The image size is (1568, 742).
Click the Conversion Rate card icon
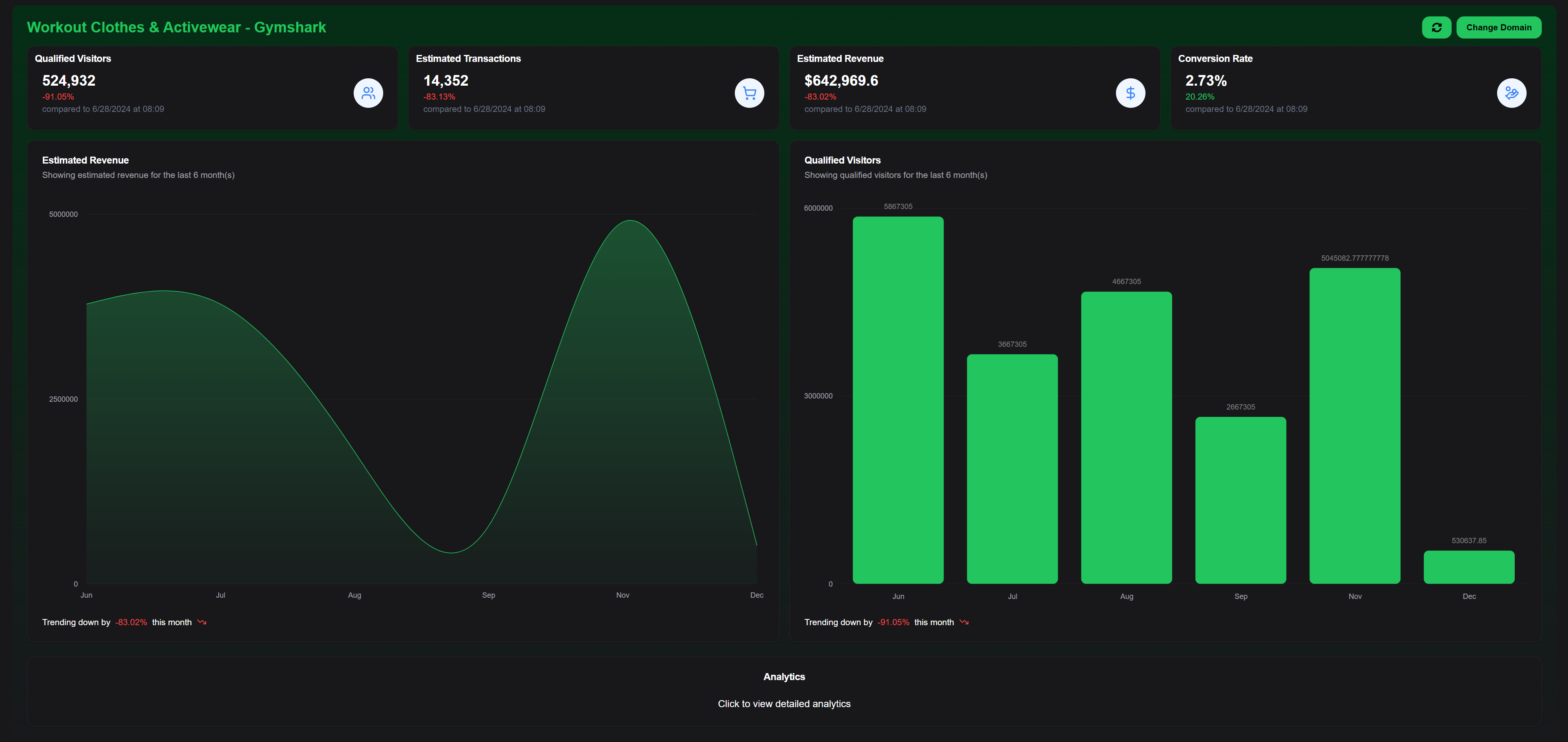point(1511,93)
